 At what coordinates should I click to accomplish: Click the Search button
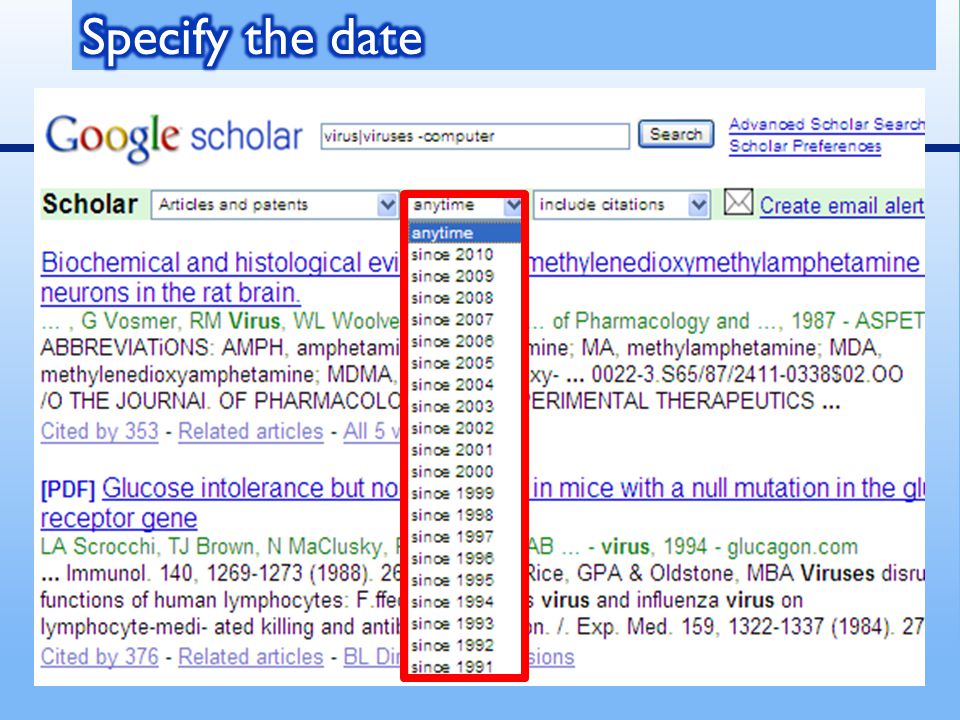tap(676, 134)
